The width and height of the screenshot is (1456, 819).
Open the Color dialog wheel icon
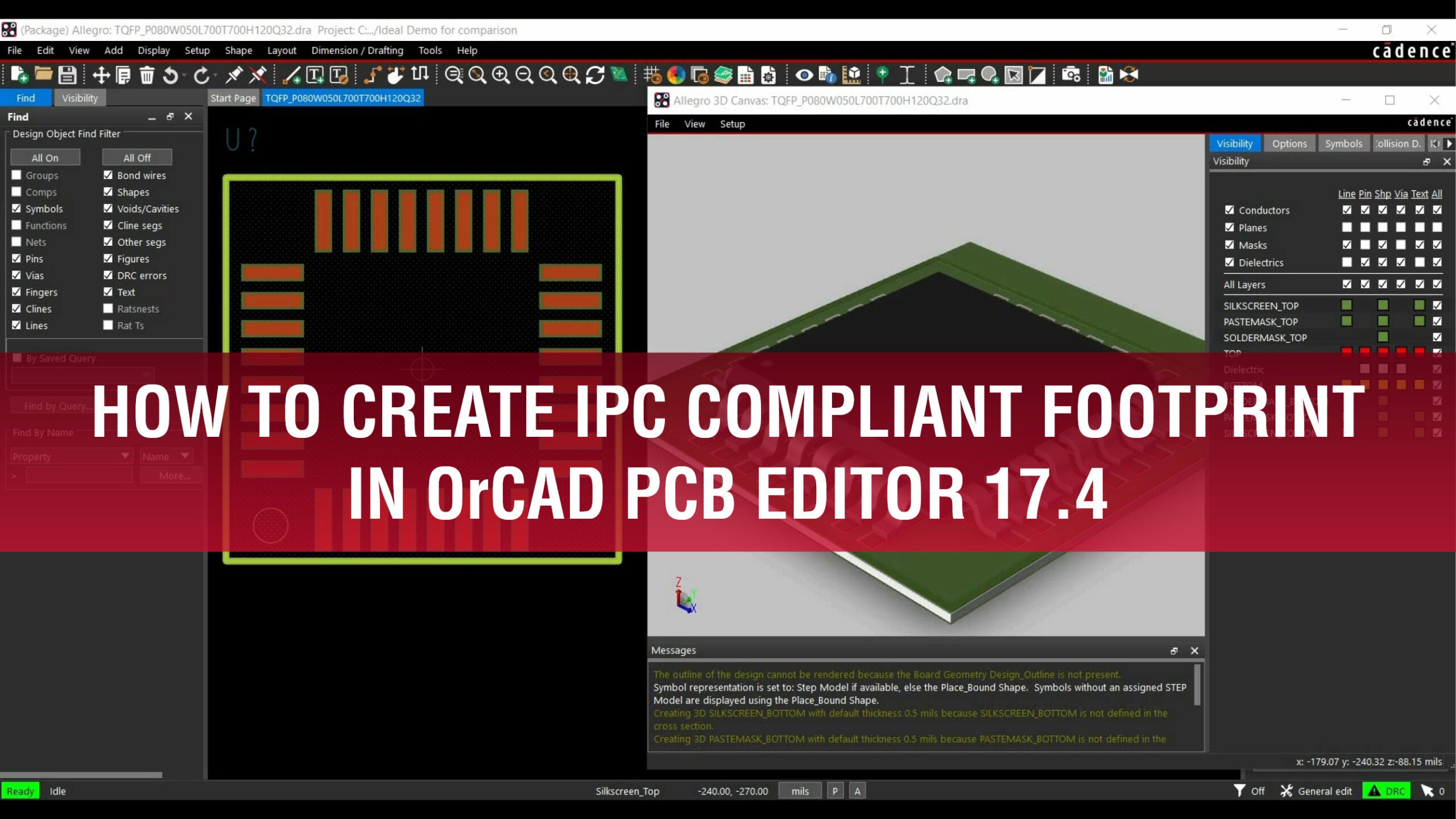[676, 75]
